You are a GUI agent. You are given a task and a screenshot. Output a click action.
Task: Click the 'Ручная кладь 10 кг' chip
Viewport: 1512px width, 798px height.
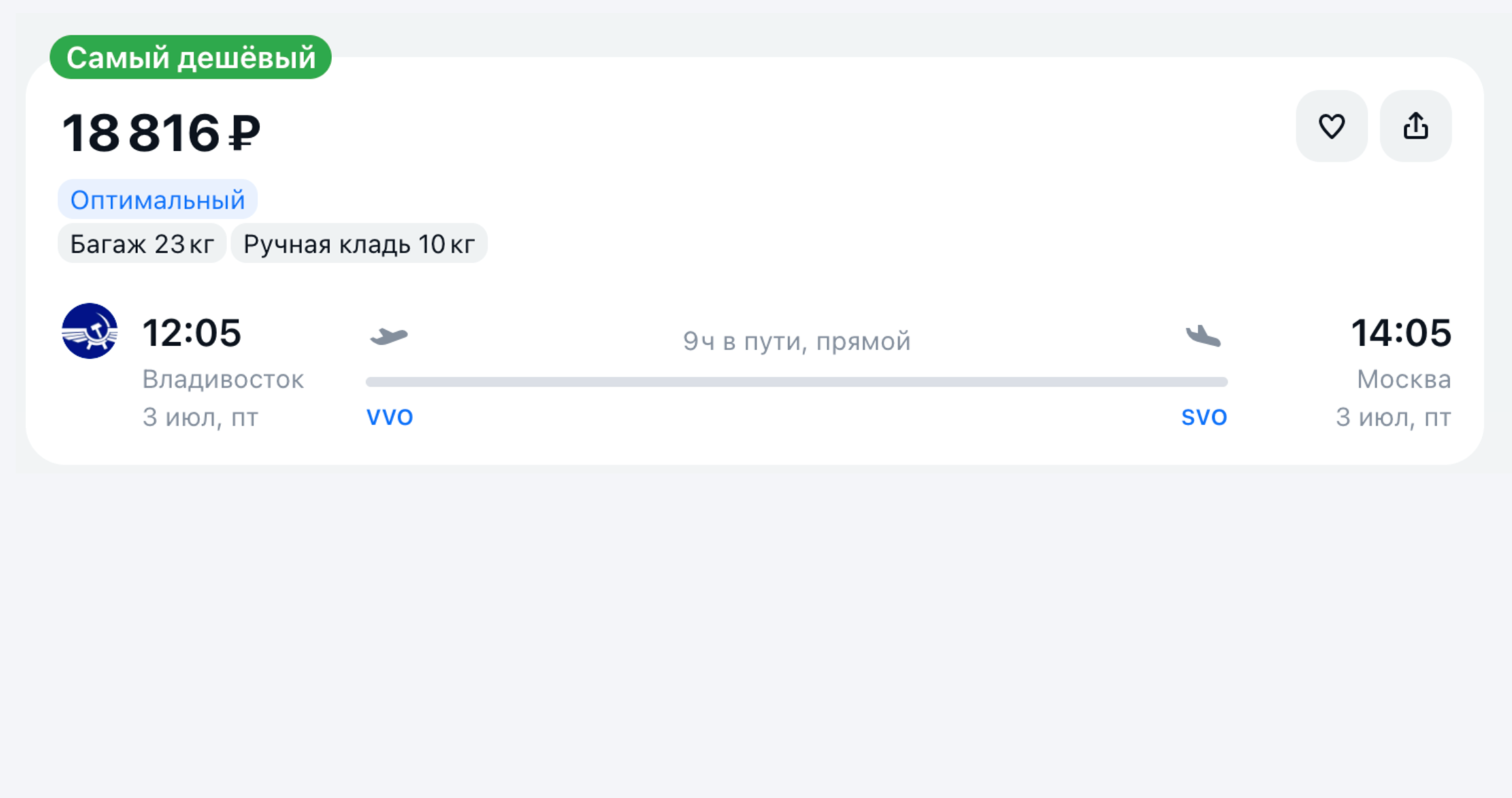point(359,244)
